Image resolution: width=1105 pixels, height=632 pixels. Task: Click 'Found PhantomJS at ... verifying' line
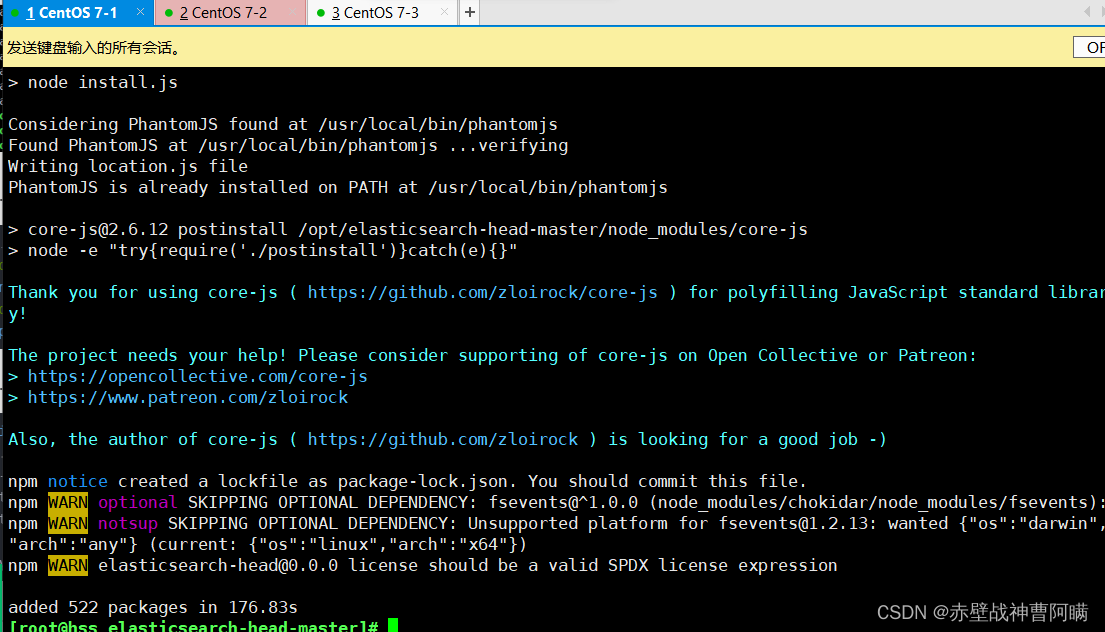point(288,146)
